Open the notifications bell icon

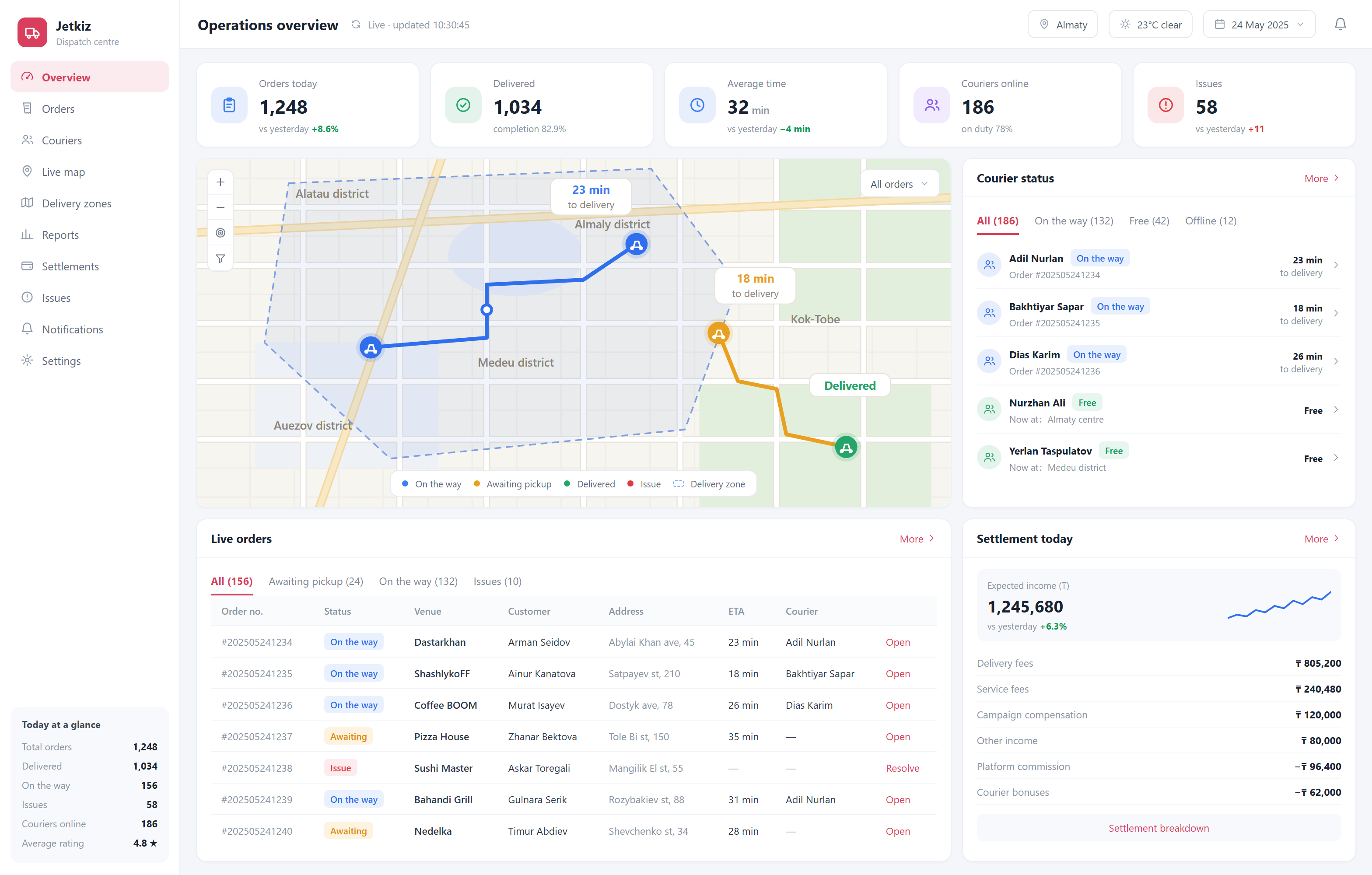tap(1340, 24)
